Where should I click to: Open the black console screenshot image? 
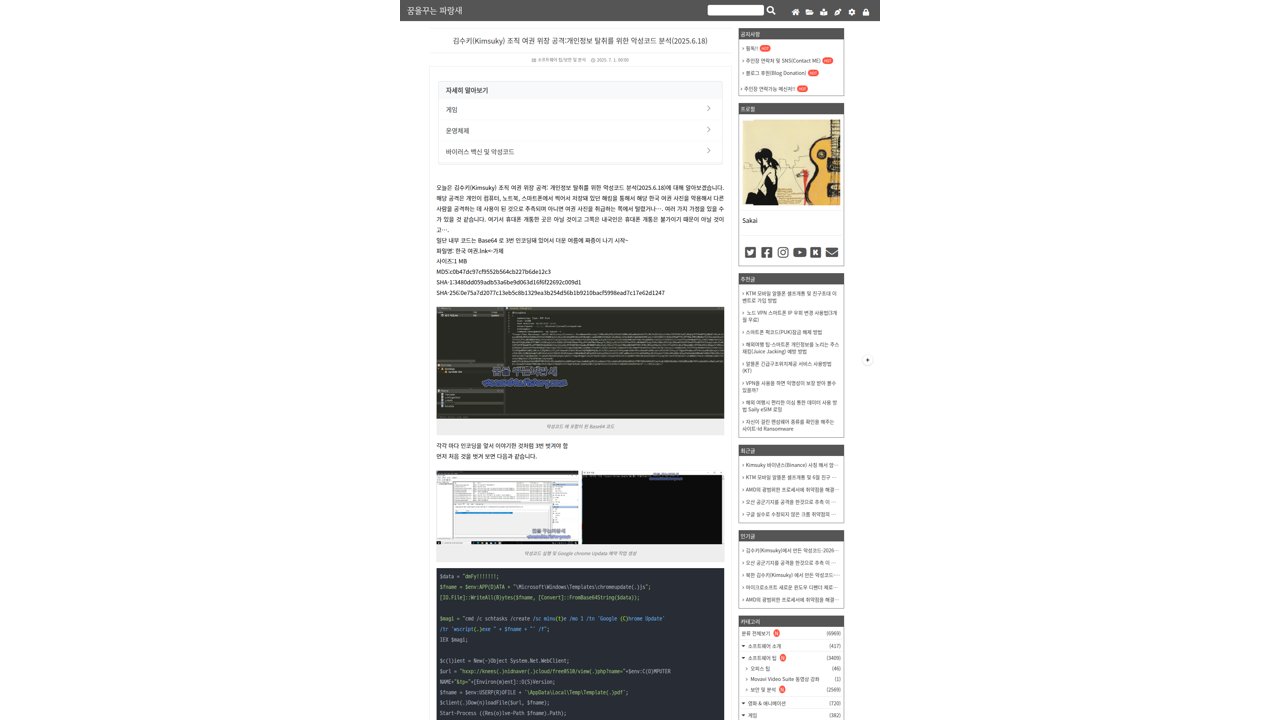tap(652, 508)
